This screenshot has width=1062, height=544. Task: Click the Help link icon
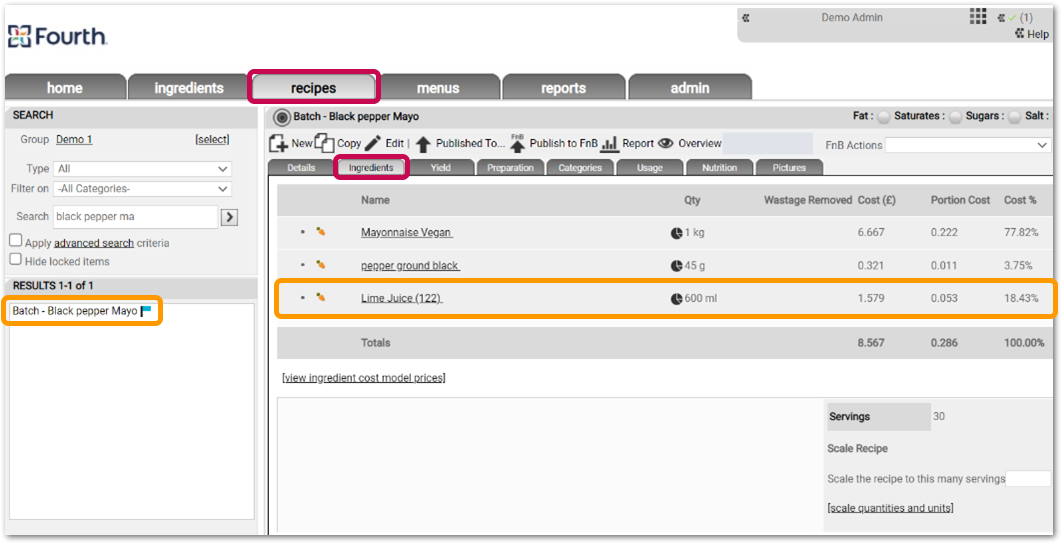tap(1019, 34)
